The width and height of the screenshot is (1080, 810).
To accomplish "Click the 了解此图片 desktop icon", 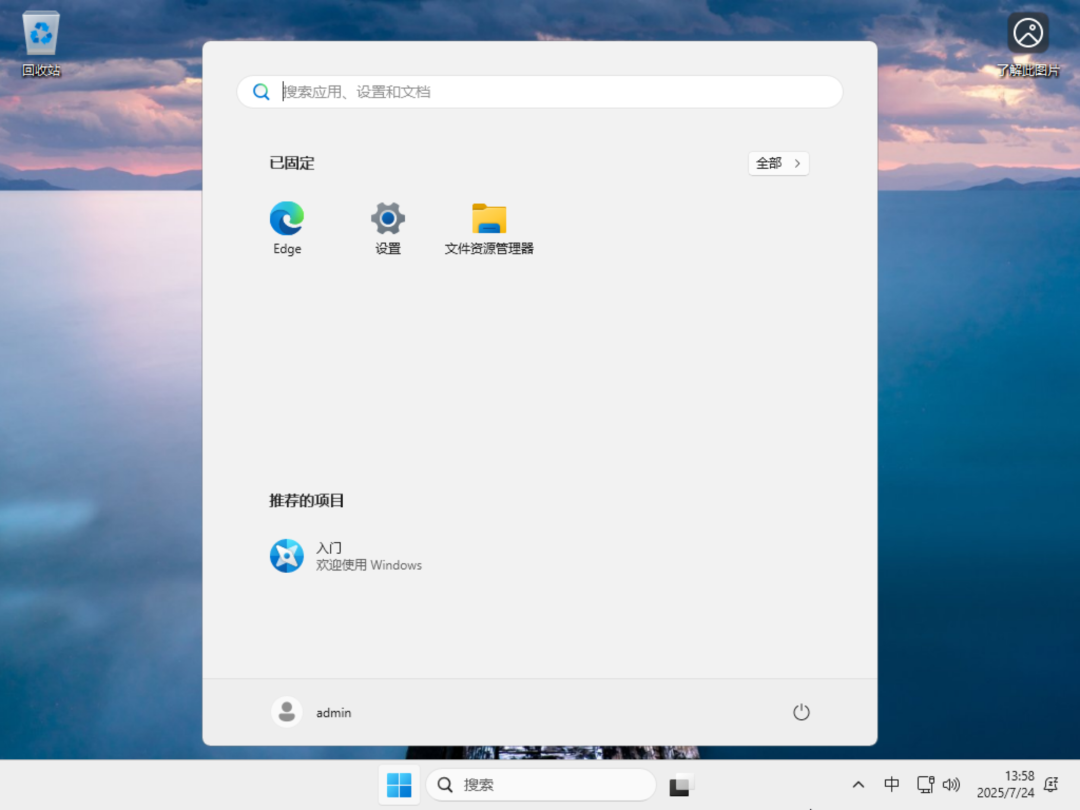I will [x=1028, y=44].
